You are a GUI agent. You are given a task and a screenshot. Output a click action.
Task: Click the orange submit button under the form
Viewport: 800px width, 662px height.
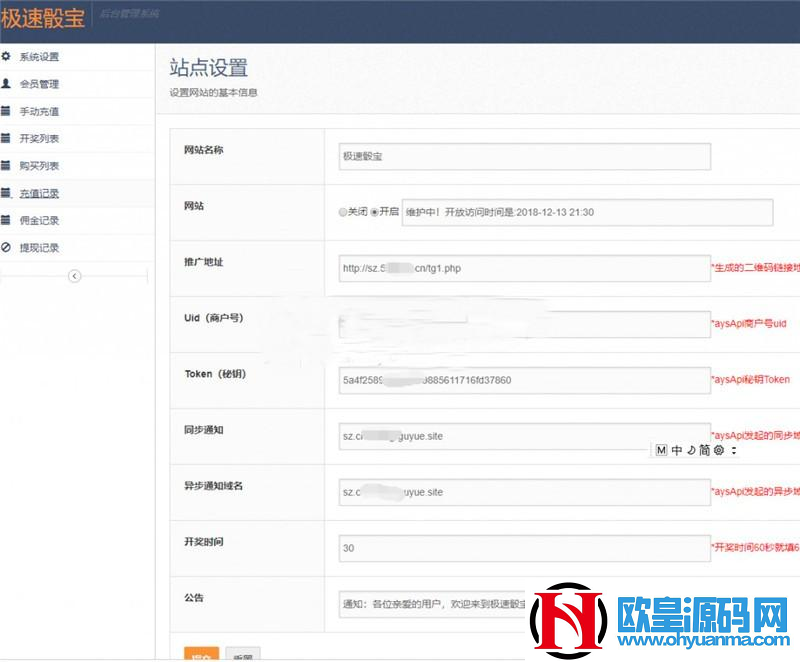coord(202,654)
